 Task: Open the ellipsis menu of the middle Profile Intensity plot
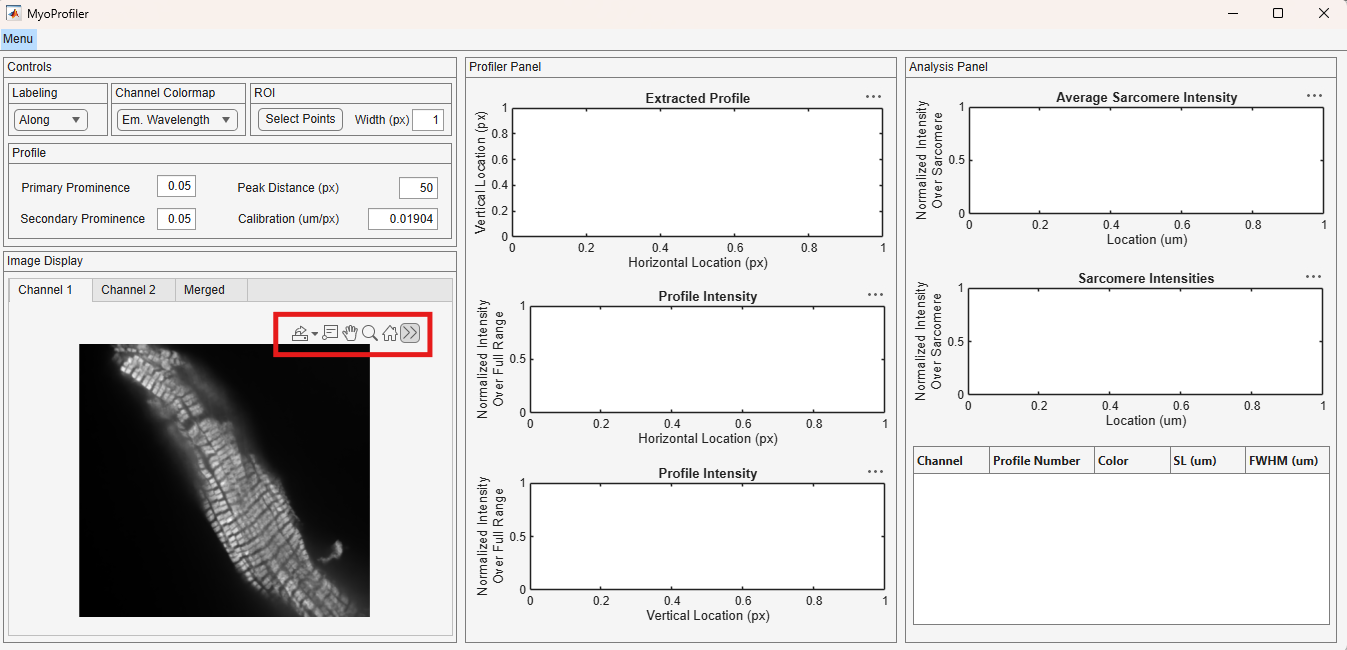point(875,295)
